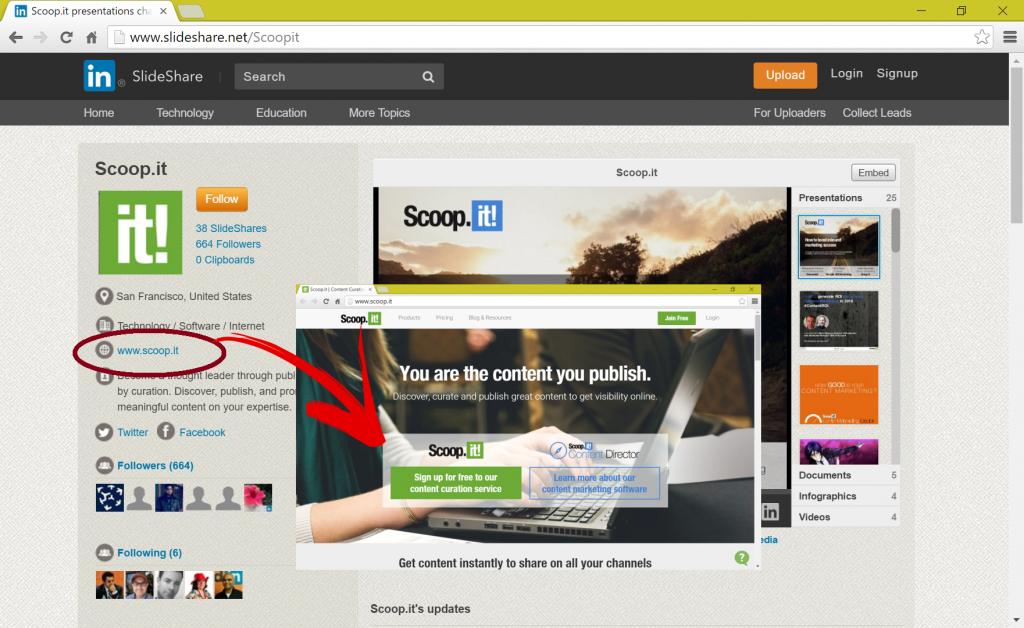Open first follower avatar with arrows pattern
This screenshot has height=628, width=1024.
110,497
